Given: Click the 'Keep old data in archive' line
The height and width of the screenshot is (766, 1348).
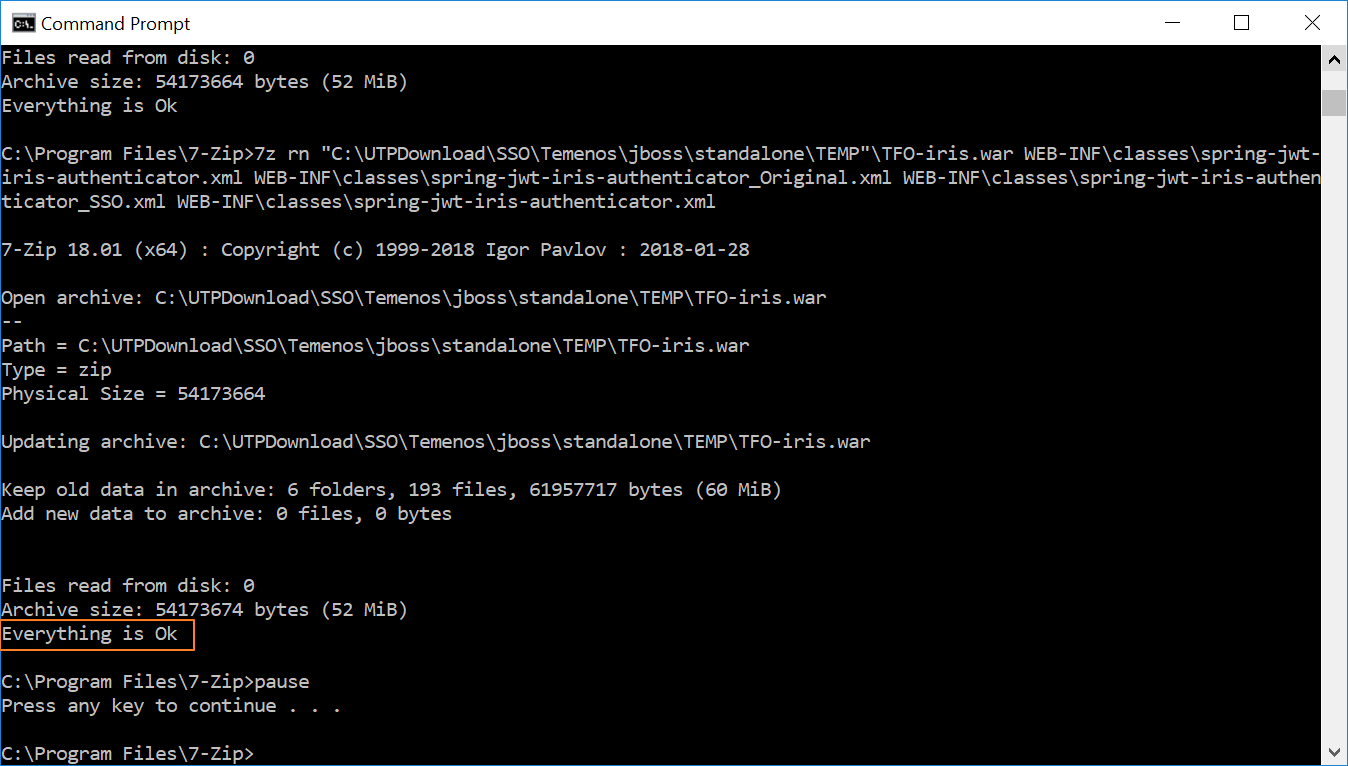Looking at the screenshot, I should point(391,490).
